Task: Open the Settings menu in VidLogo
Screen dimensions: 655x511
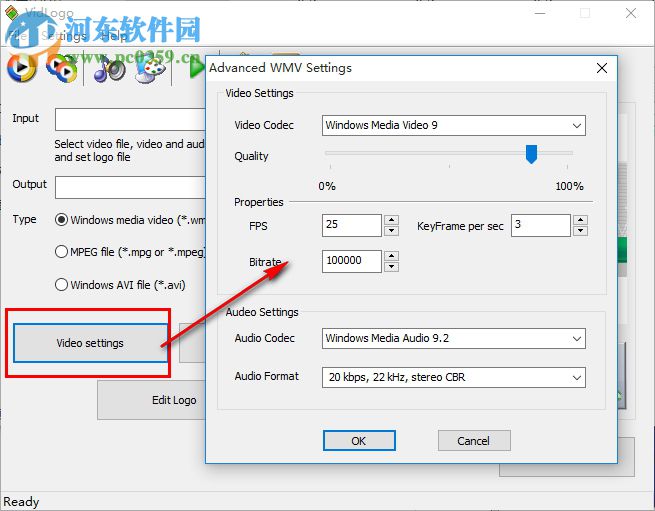Action: (63, 36)
